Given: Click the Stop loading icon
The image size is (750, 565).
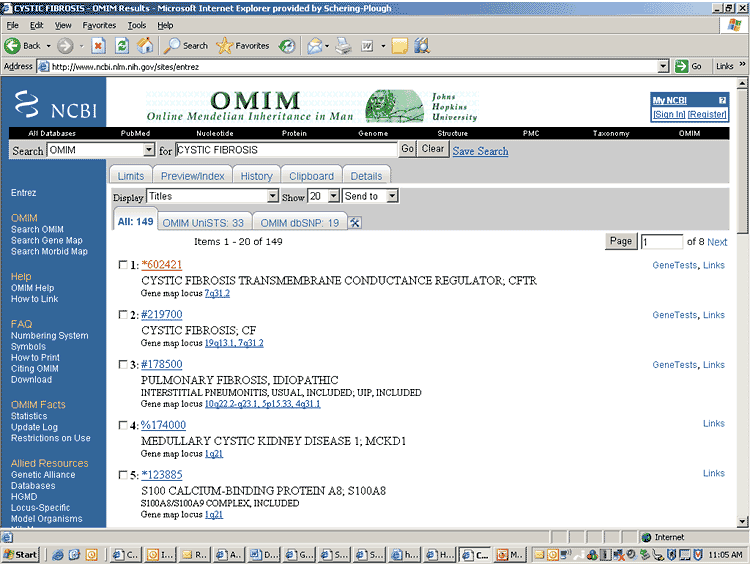Looking at the screenshot, I should pyautogui.click(x=98, y=46).
